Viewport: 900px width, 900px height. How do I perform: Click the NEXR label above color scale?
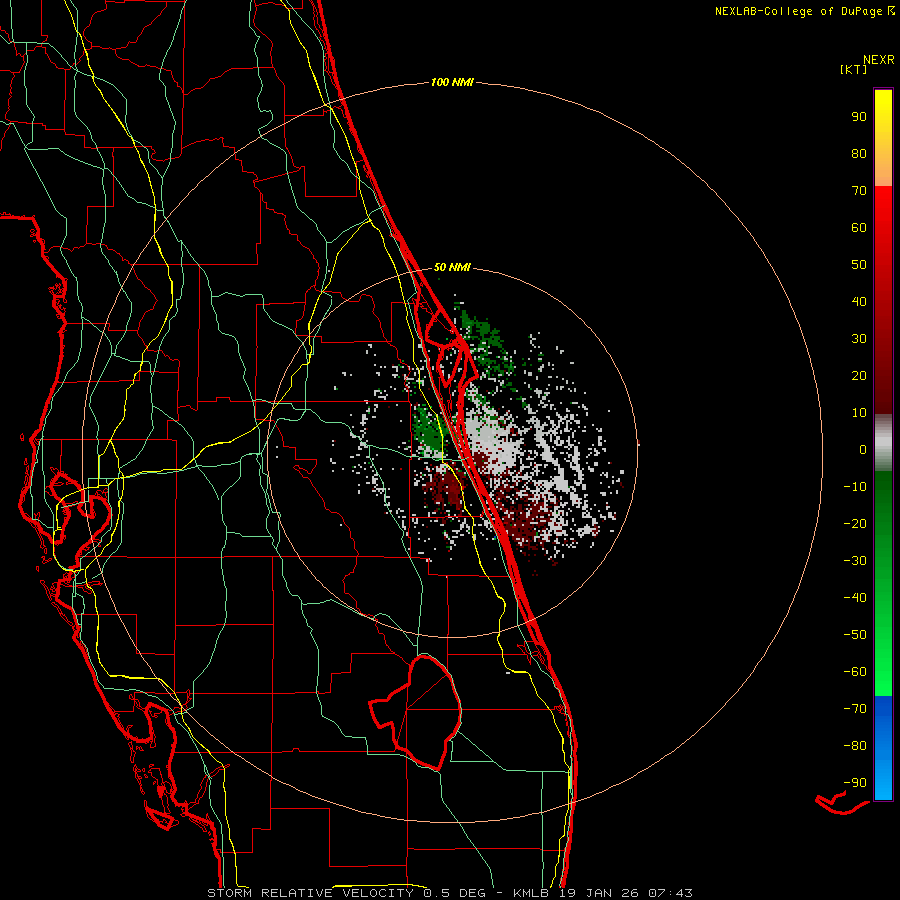[x=879, y=60]
